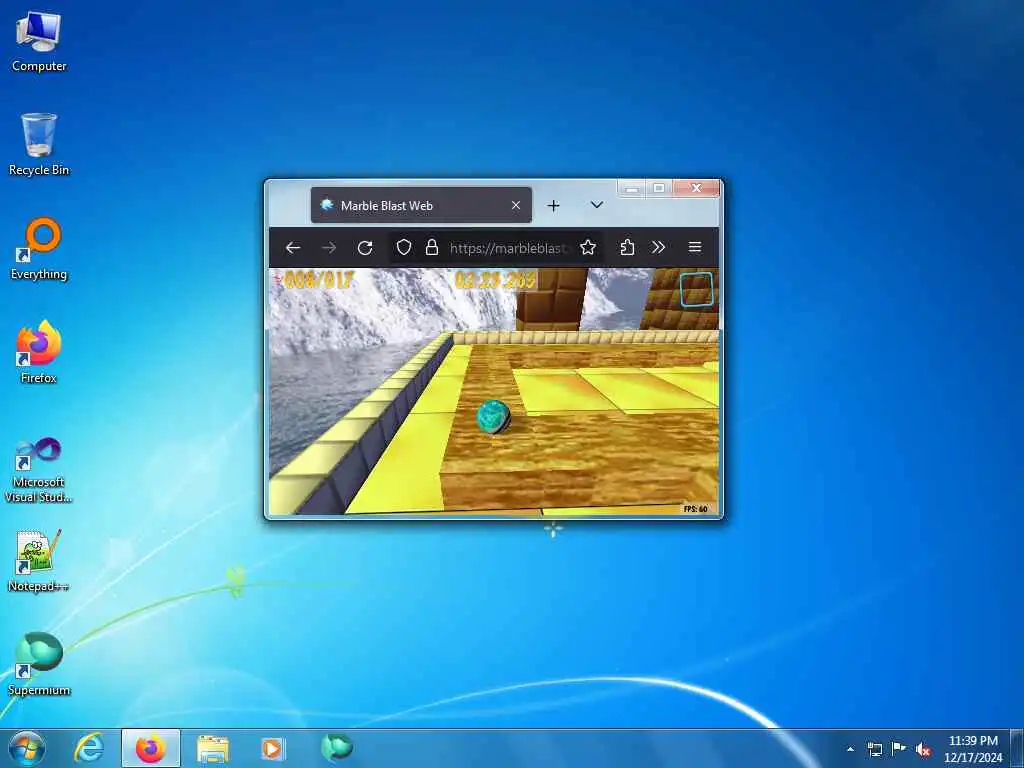Select the Firefox desktop shortcut
The image size is (1024, 768).
39,352
